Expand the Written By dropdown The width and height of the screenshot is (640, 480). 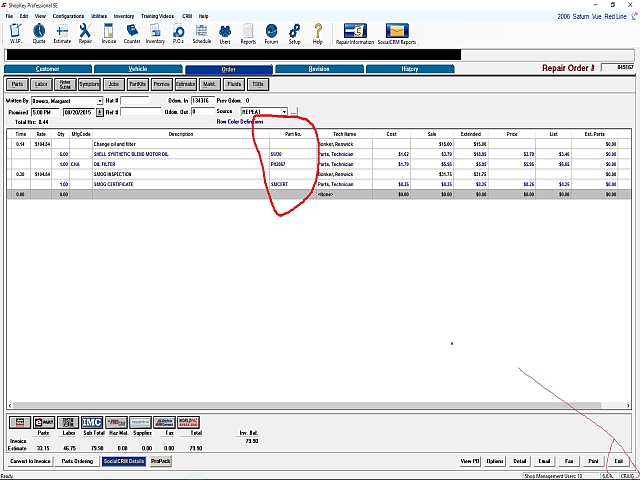(100, 101)
